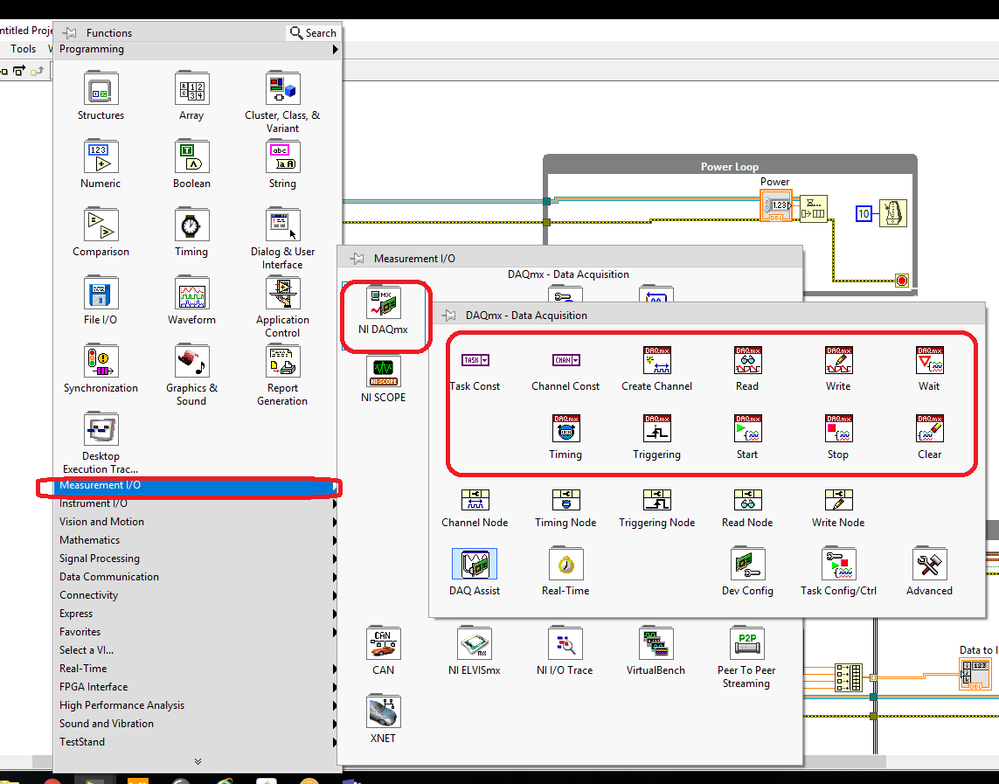Search the Functions palette
Image resolution: width=999 pixels, height=784 pixels.
(x=313, y=32)
